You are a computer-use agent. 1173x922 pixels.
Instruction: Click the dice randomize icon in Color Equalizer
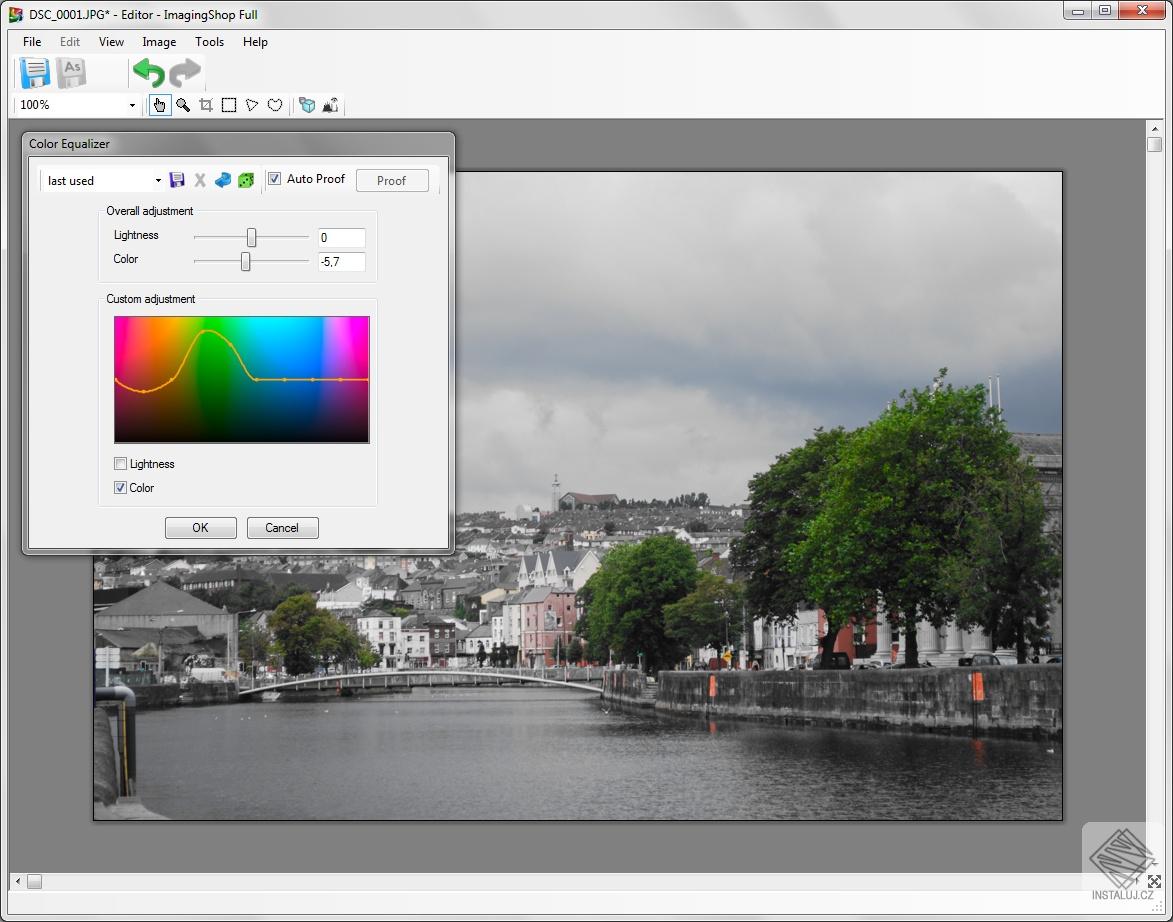[246, 180]
